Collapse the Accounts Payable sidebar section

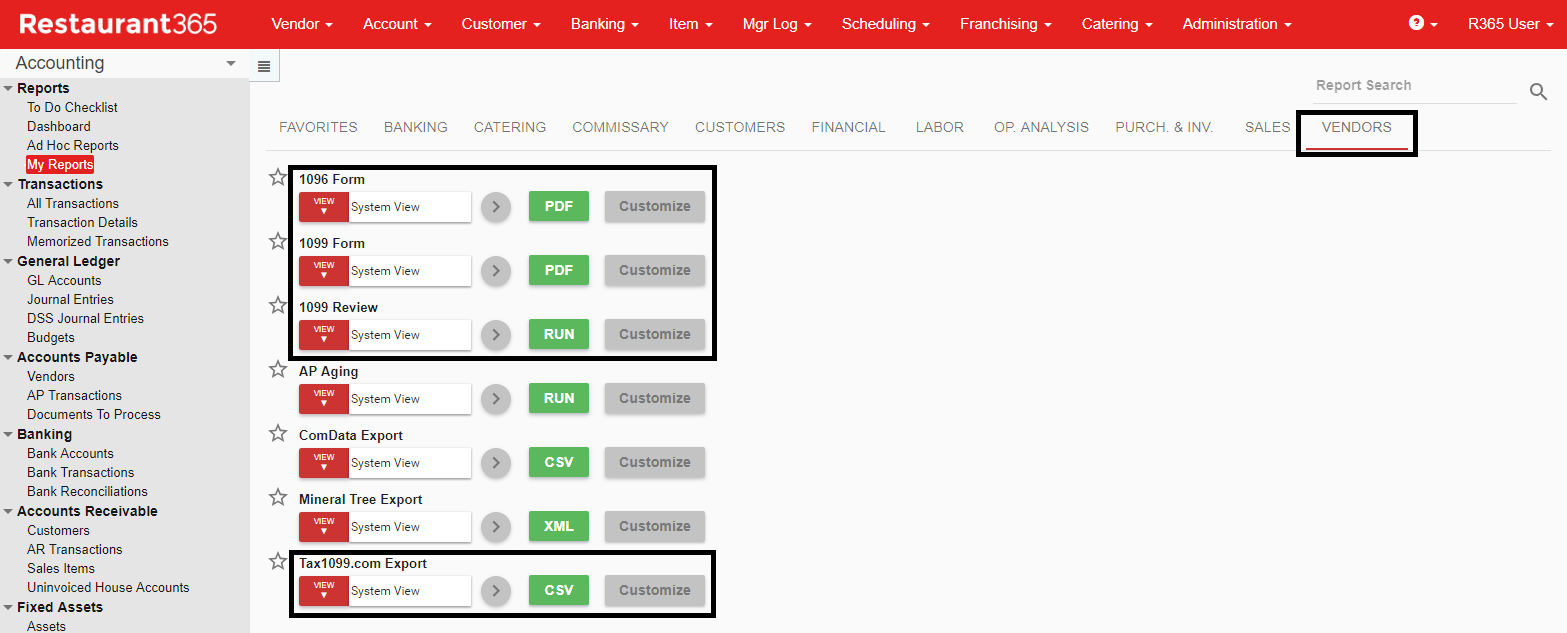[8, 357]
